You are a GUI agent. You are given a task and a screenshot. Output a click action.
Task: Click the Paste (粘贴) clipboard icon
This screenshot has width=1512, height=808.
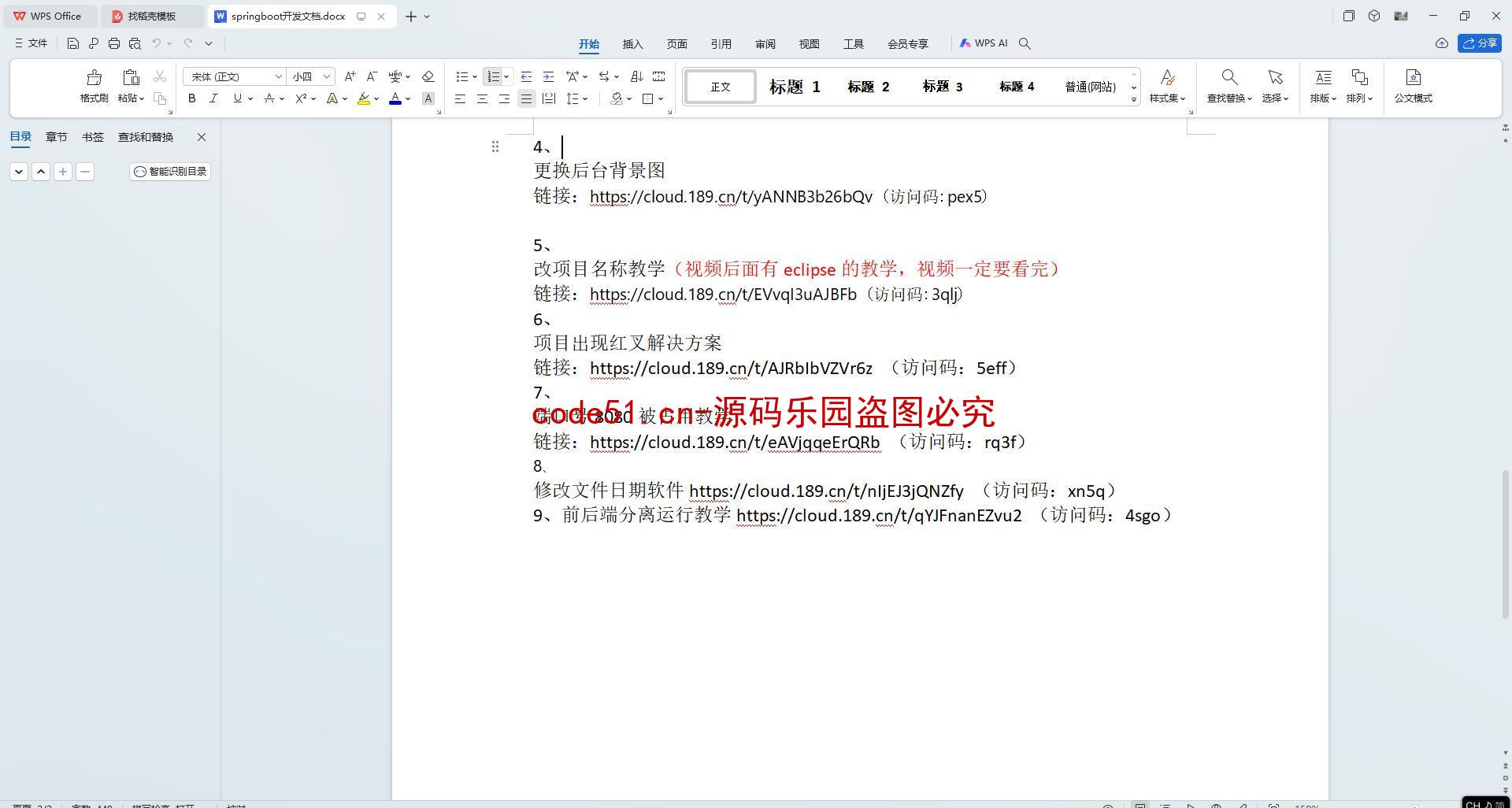(131, 77)
